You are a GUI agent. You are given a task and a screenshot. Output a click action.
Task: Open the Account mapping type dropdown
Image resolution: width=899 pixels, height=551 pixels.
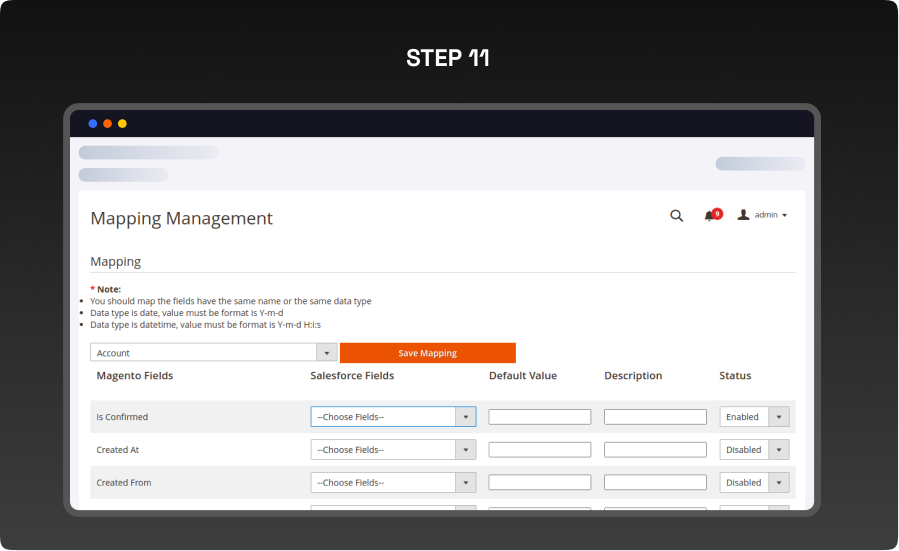213,353
